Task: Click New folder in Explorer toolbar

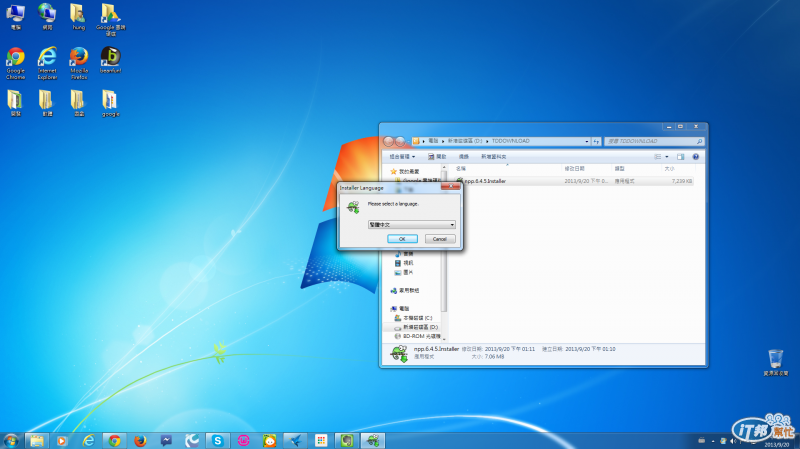Action: (493, 157)
